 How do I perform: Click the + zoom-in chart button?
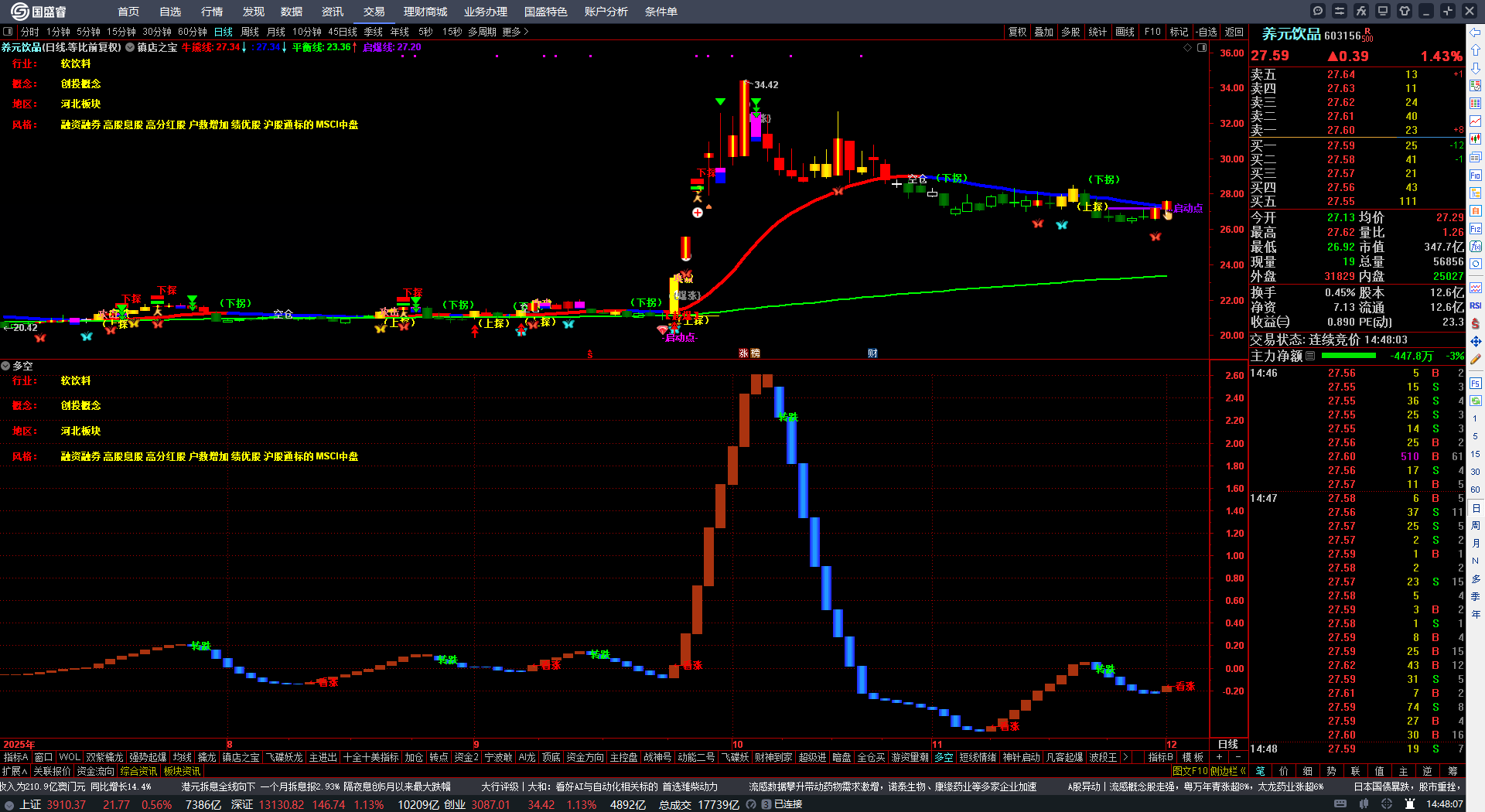click(1220, 757)
